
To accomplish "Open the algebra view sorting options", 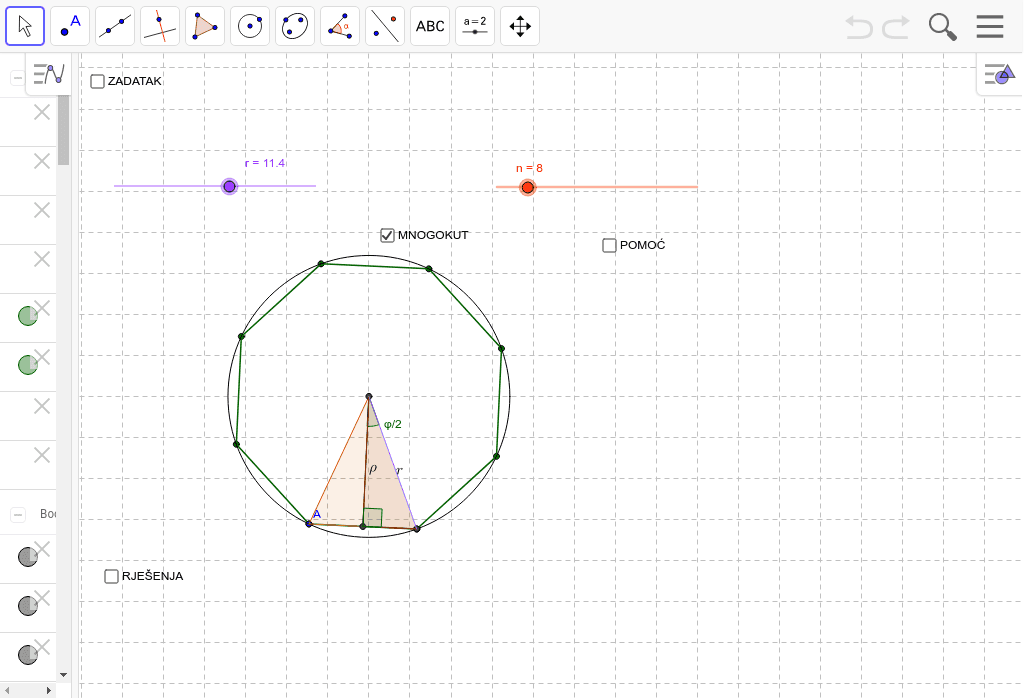I will [x=46, y=73].
